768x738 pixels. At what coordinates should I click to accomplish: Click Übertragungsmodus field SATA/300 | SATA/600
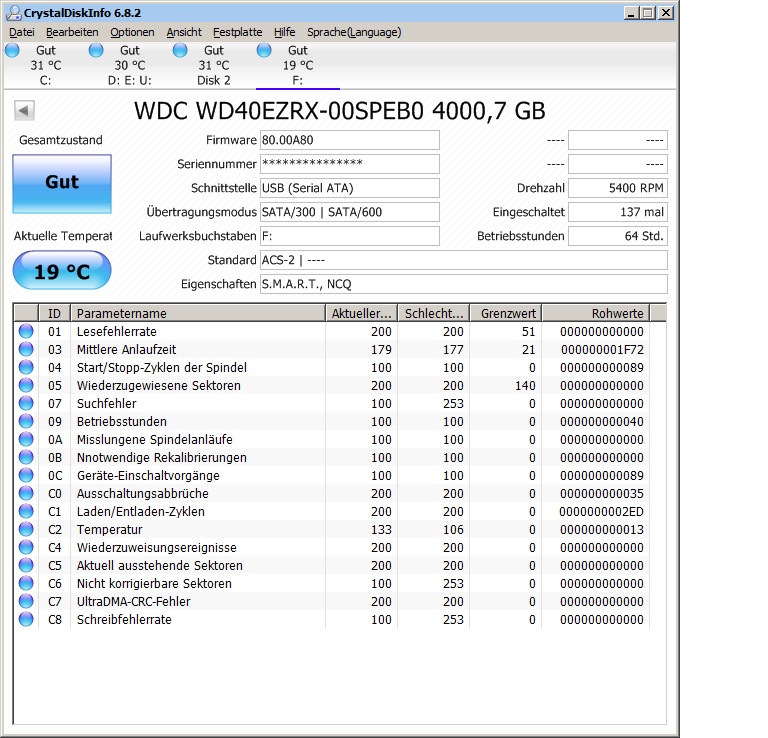(350, 212)
